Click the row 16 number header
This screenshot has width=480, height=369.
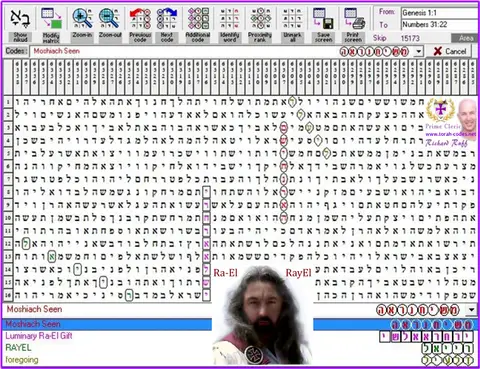click(8, 295)
